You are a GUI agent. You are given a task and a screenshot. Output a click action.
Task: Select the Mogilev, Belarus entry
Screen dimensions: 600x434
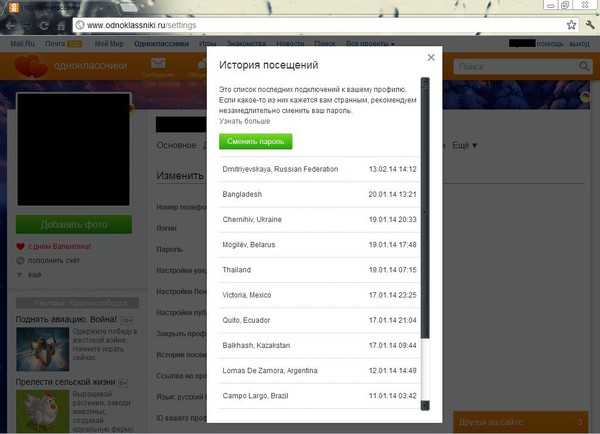[319, 245]
